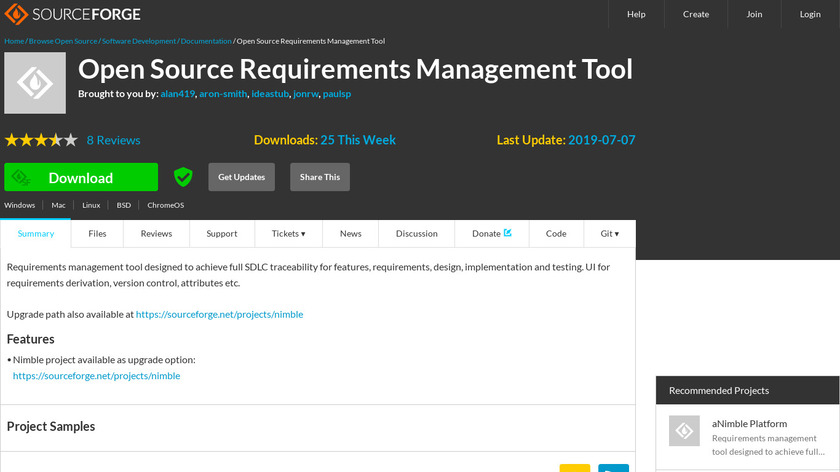Click the Share This button
Screen dimensions: 840x472
[320, 177]
